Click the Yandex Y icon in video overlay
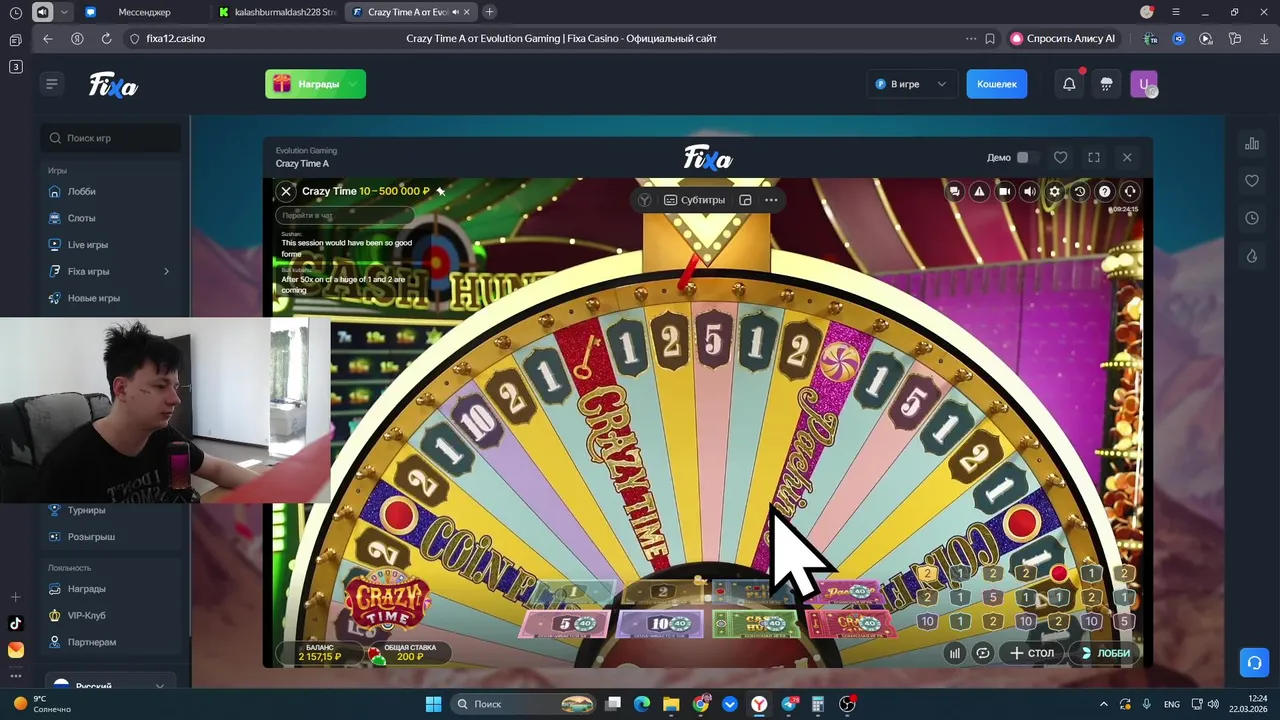The width and height of the screenshot is (1280, 720). pyautogui.click(x=645, y=200)
